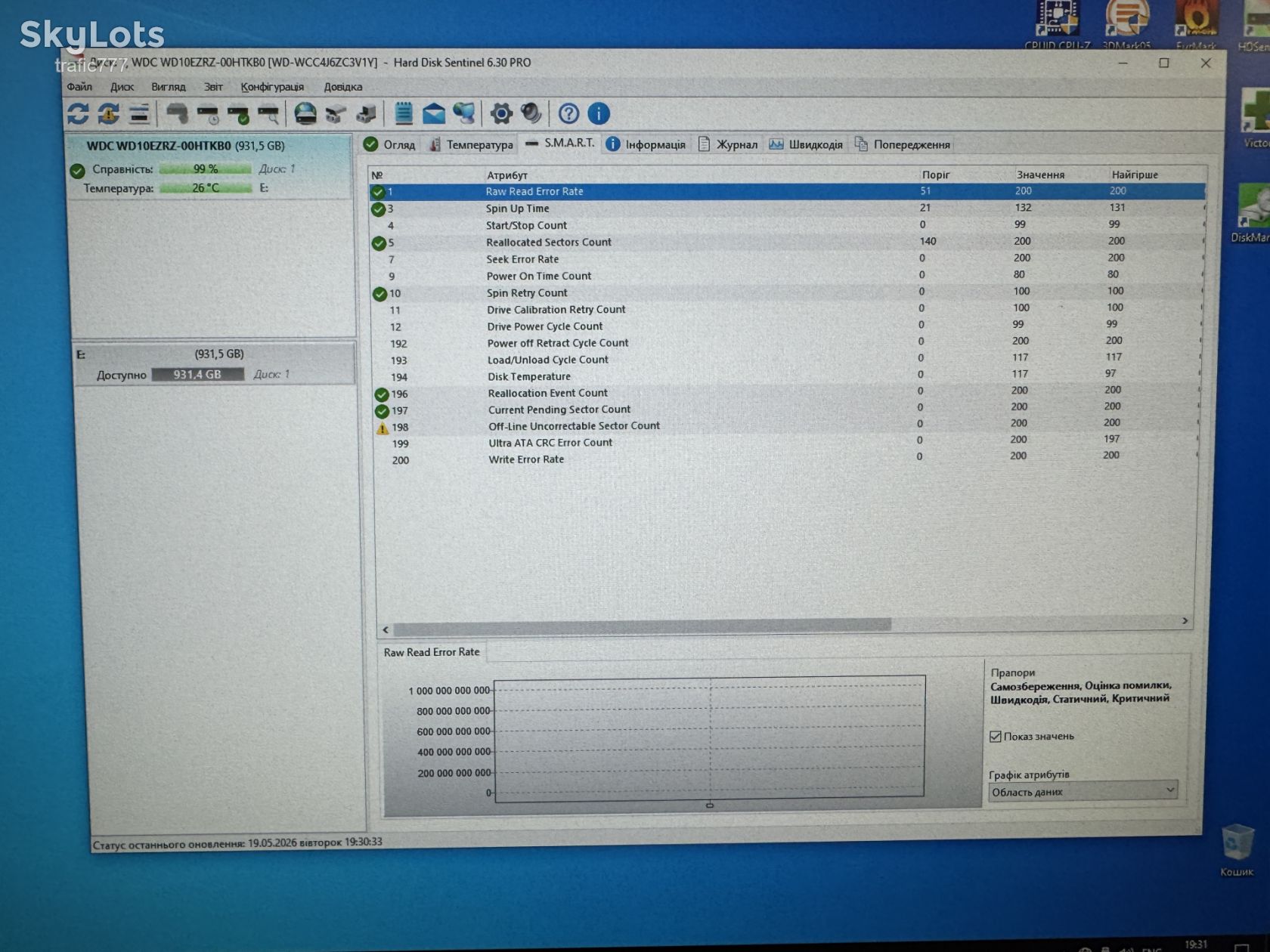Click the globe-on-disk toolbar icon
This screenshot has width=1270, height=952.
click(305, 114)
